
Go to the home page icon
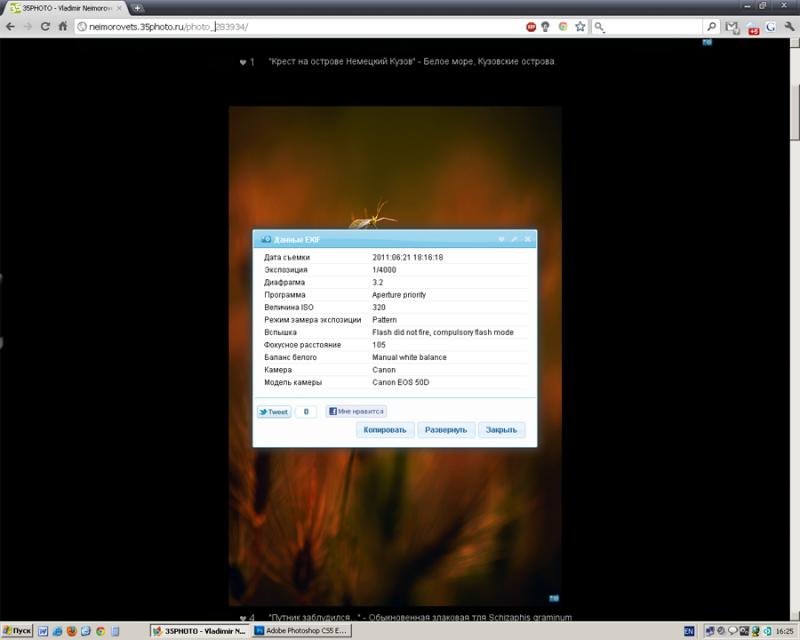point(63,27)
